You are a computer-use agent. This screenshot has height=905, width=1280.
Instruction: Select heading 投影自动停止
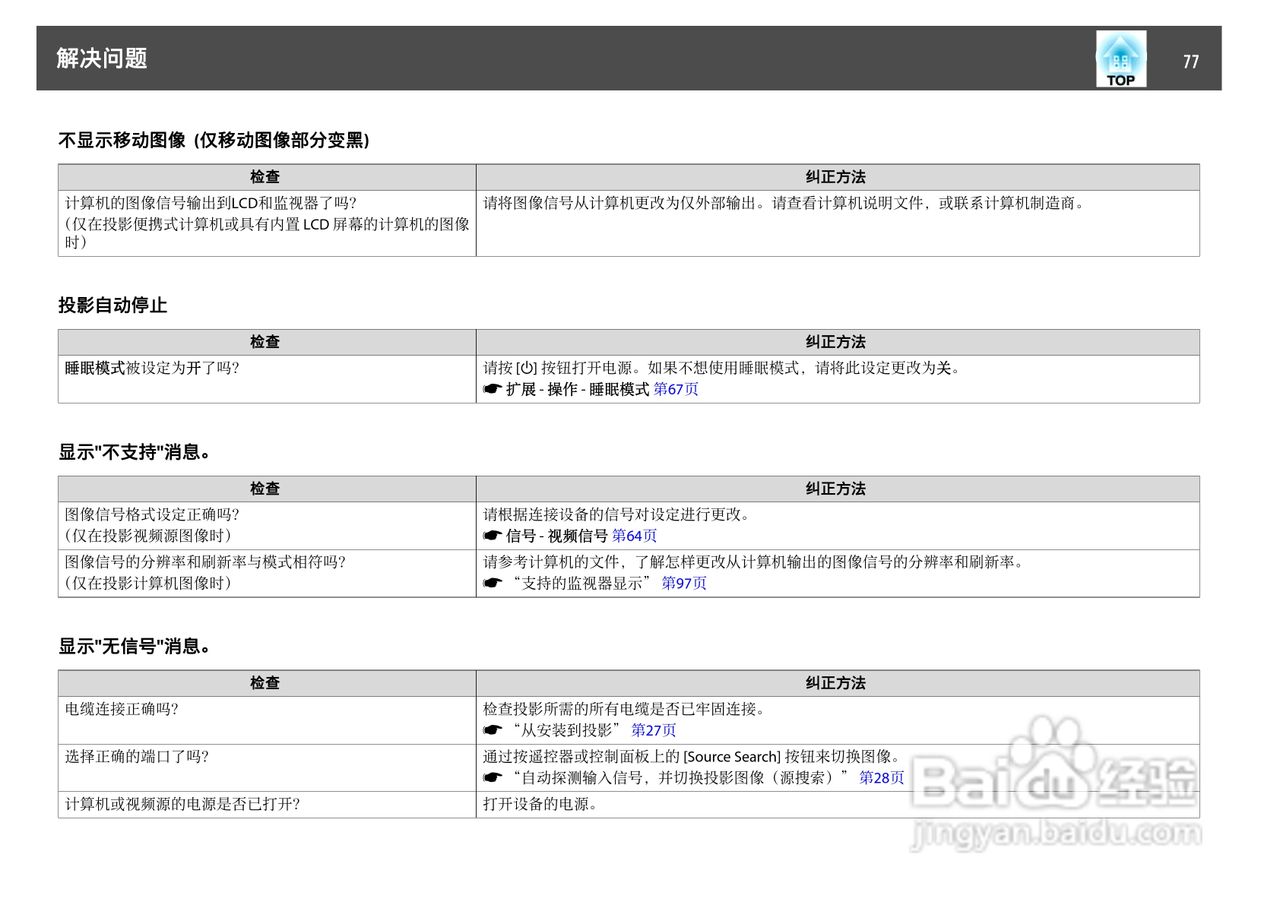[113, 306]
